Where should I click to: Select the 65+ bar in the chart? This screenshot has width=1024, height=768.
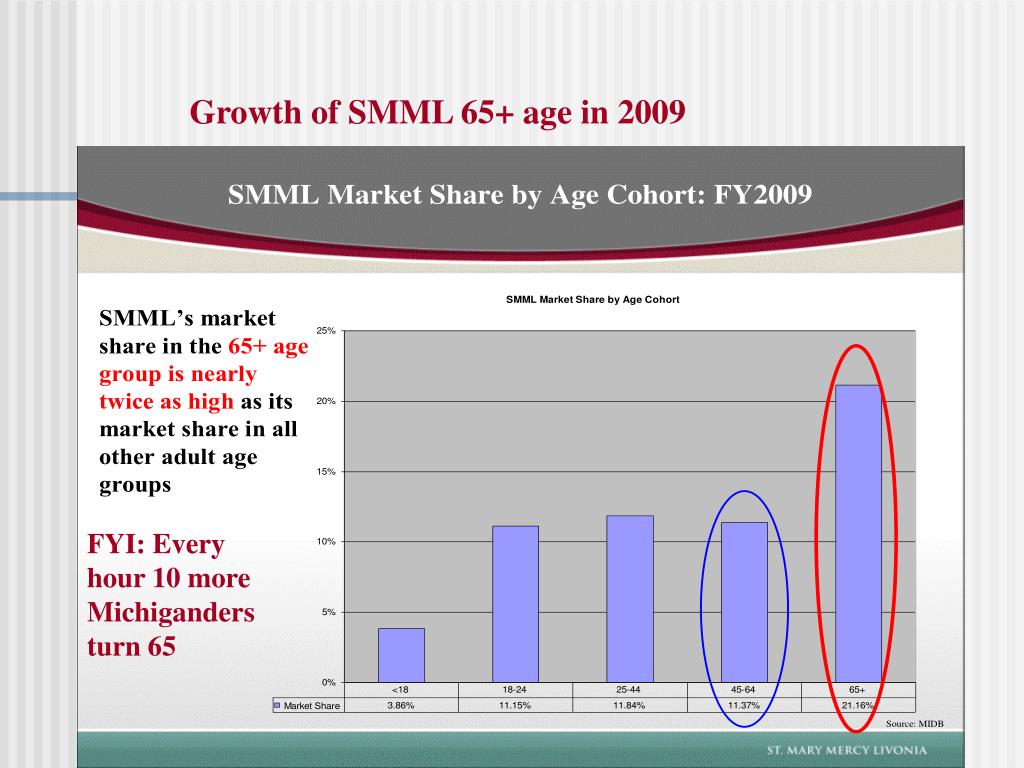pos(858,534)
